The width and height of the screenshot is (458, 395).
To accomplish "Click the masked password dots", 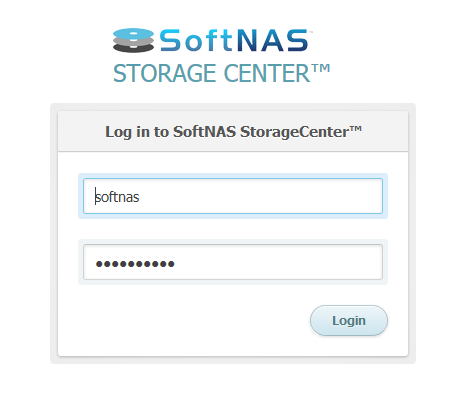I will pyautogui.click(x=135, y=264).
